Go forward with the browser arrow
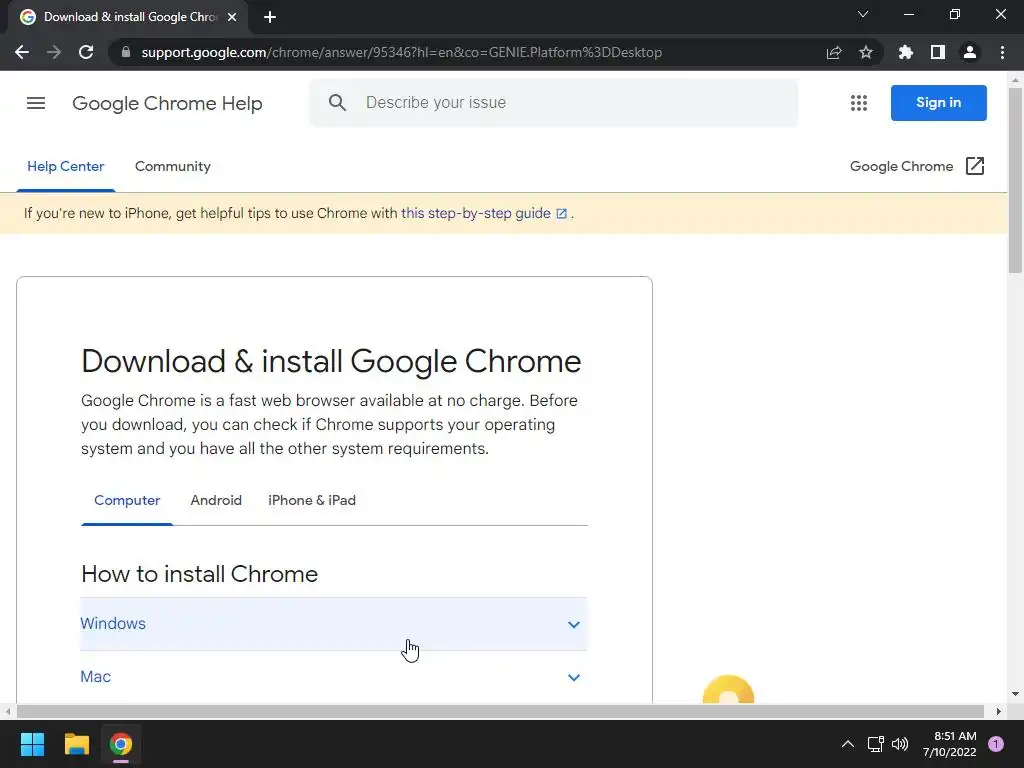This screenshot has height=768, width=1024. 54,52
